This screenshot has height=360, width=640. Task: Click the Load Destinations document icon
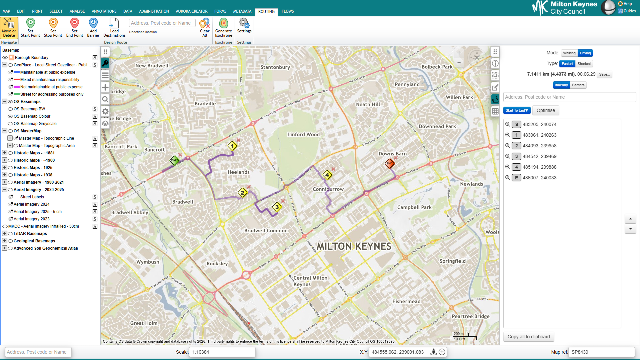114,23
